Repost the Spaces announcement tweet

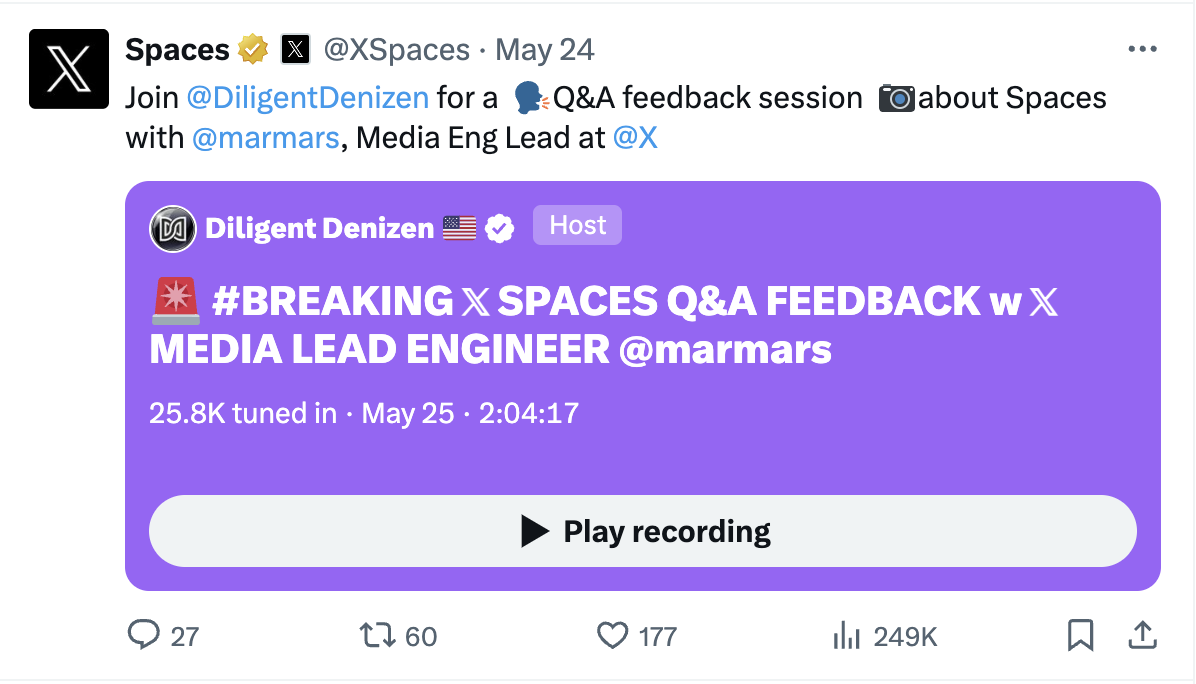point(377,635)
